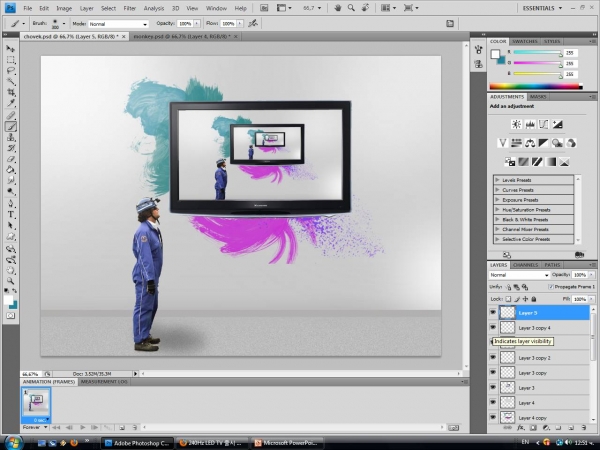This screenshot has width=600, height=450.
Task: Select the Dodge tool
Action: click(x=11, y=191)
